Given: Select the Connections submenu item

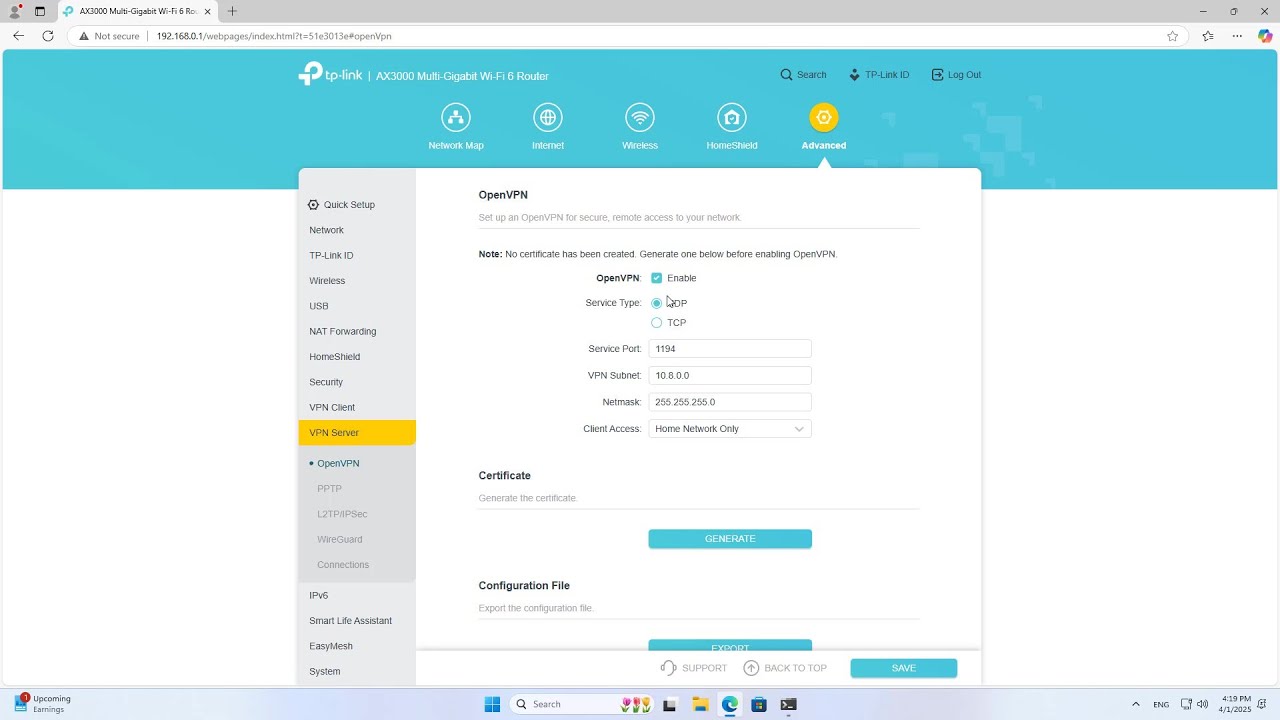Looking at the screenshot, I should (x=343, y=565).
